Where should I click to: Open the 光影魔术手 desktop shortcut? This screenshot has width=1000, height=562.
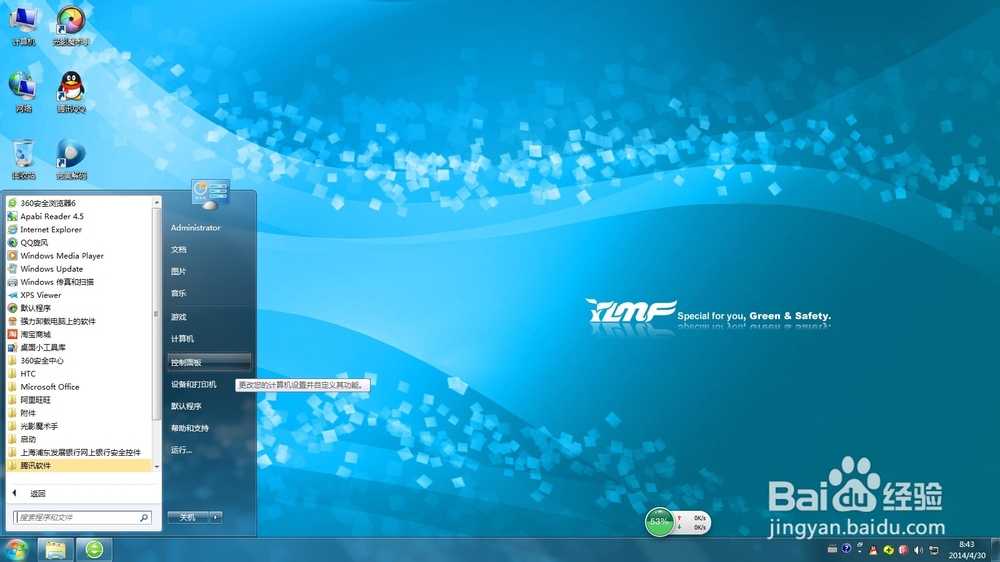tap(71, 26)
